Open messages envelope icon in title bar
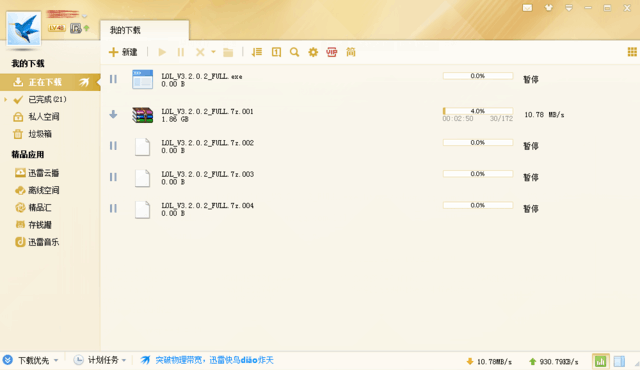 pyautogui.click(x=527, y=8)
